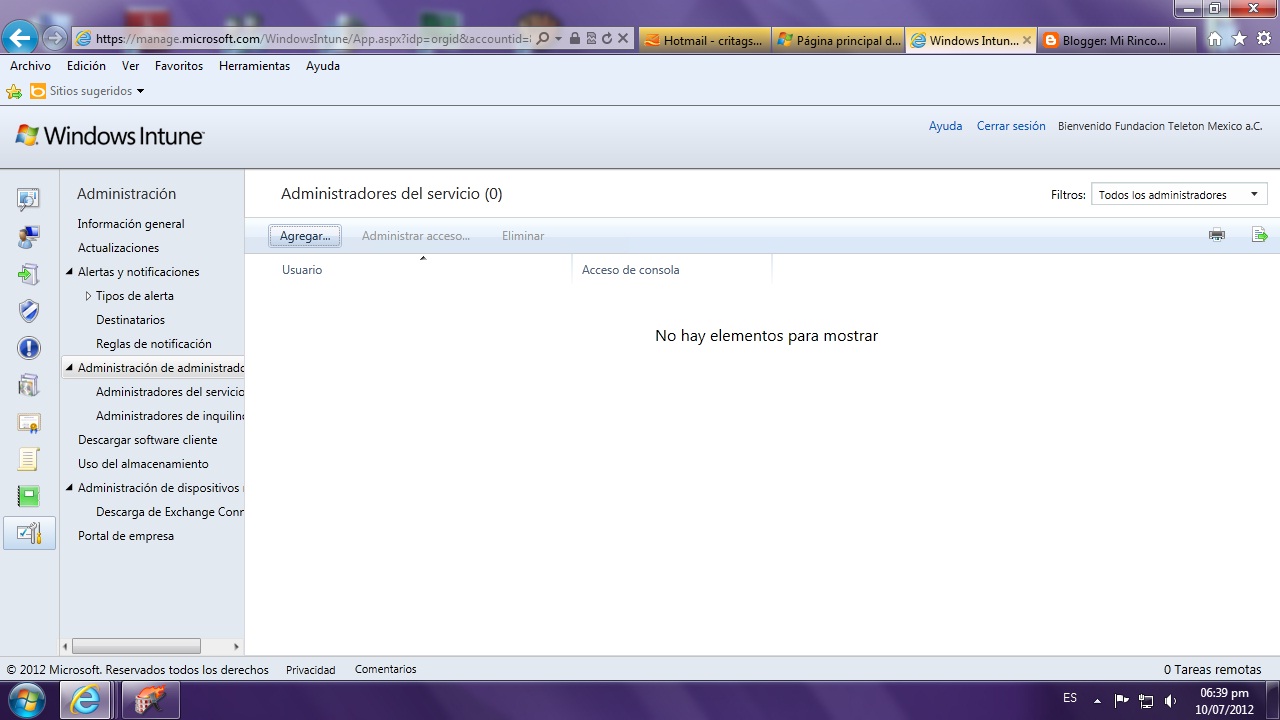The height and width of the screenshot is (720, 1280).
Task: Close the Windows Intune browser tab
Action: (x=1027, y=40)
